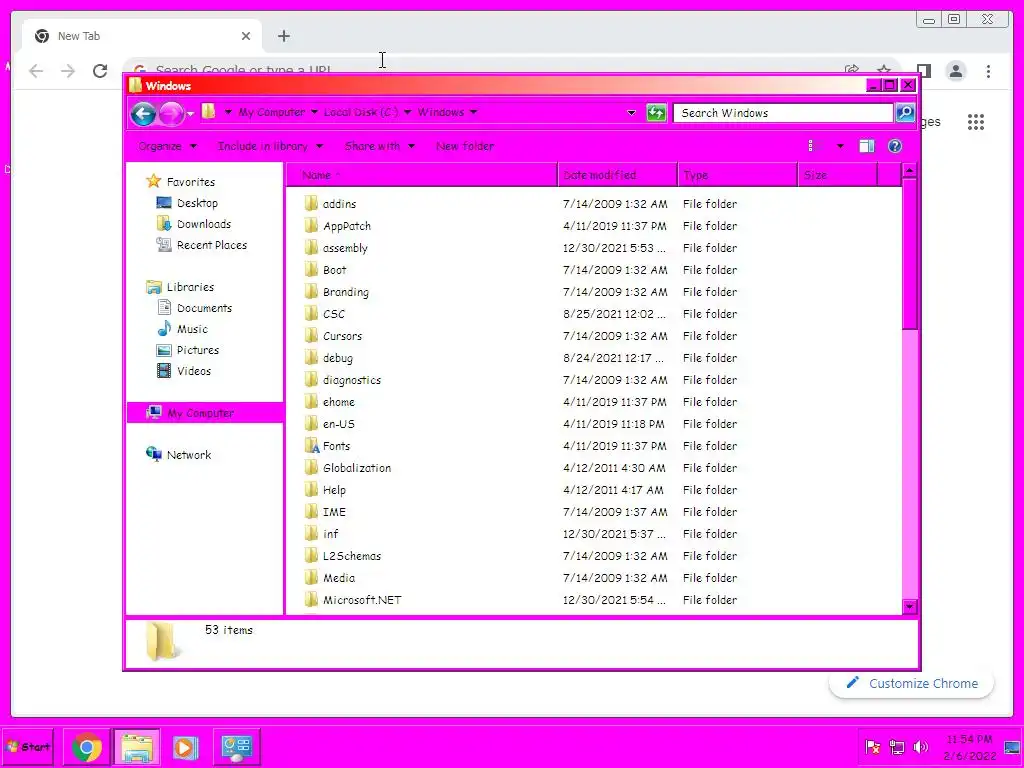Image resolution: width=1024 pixels, height=768 pixels.
Task: Open Chrome profile avatar icon
Action: (x=955, y=71)
